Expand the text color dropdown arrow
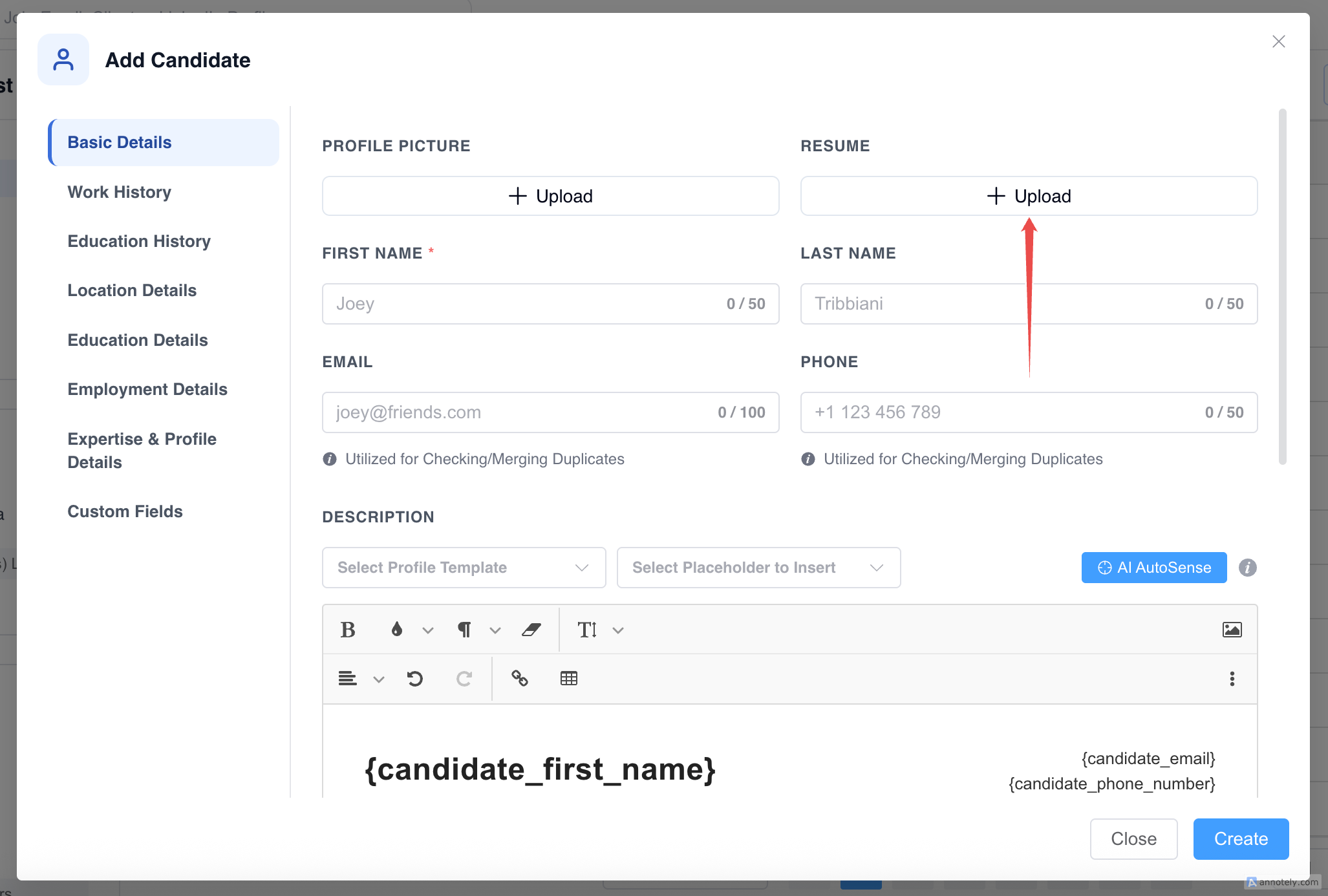This screenshot has width=1328, height=896. point(427,630)
